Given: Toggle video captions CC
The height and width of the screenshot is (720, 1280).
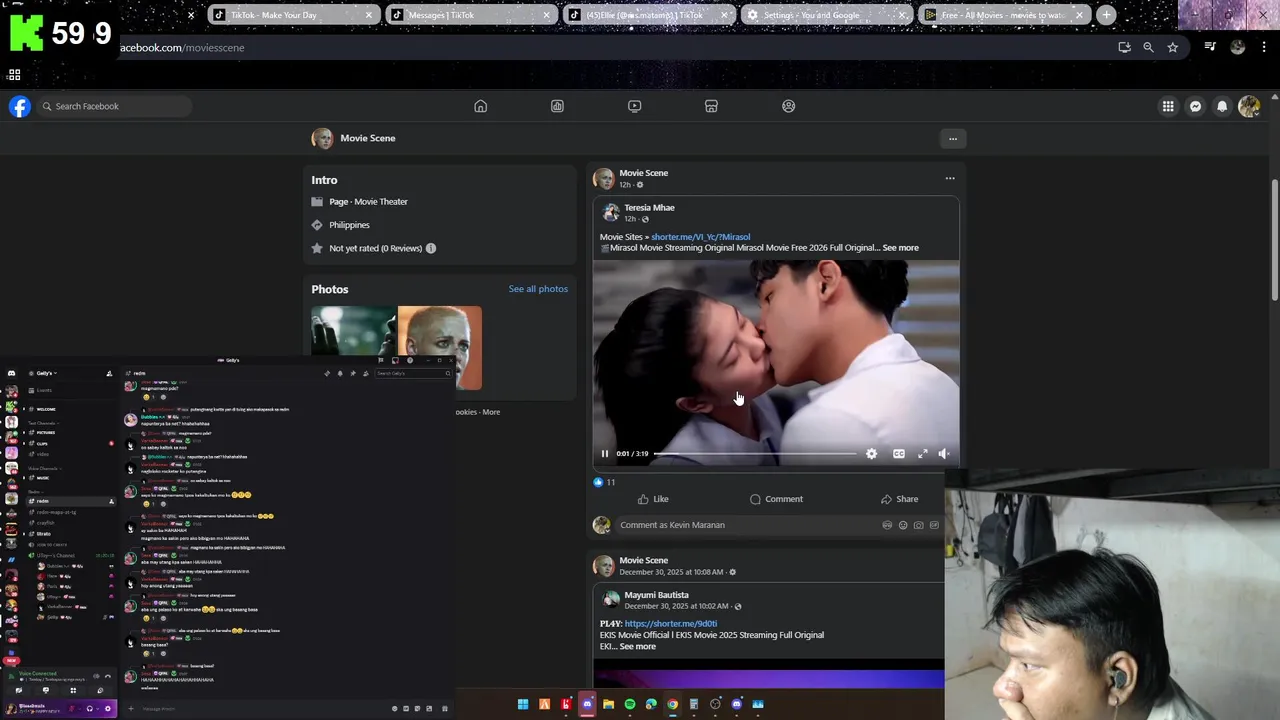Looking at the screenshot, I should point(898,453).
